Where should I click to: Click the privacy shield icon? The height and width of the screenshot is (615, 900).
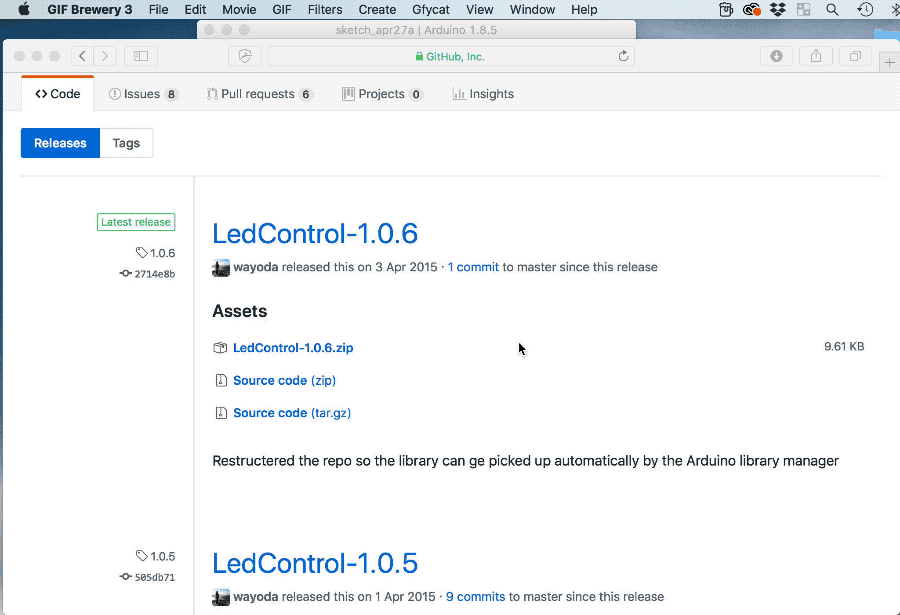245,57
